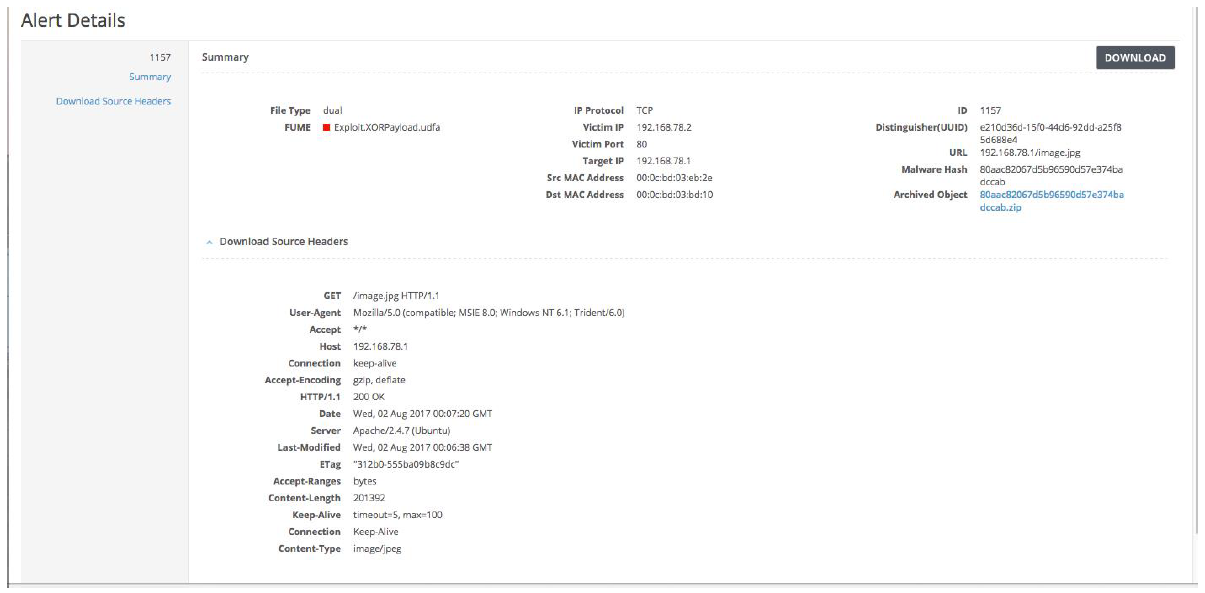This screenshot has width=1205, height=593.
Task: Select the Exploit.XORPayload.udfa text
Action: [387, 128]
